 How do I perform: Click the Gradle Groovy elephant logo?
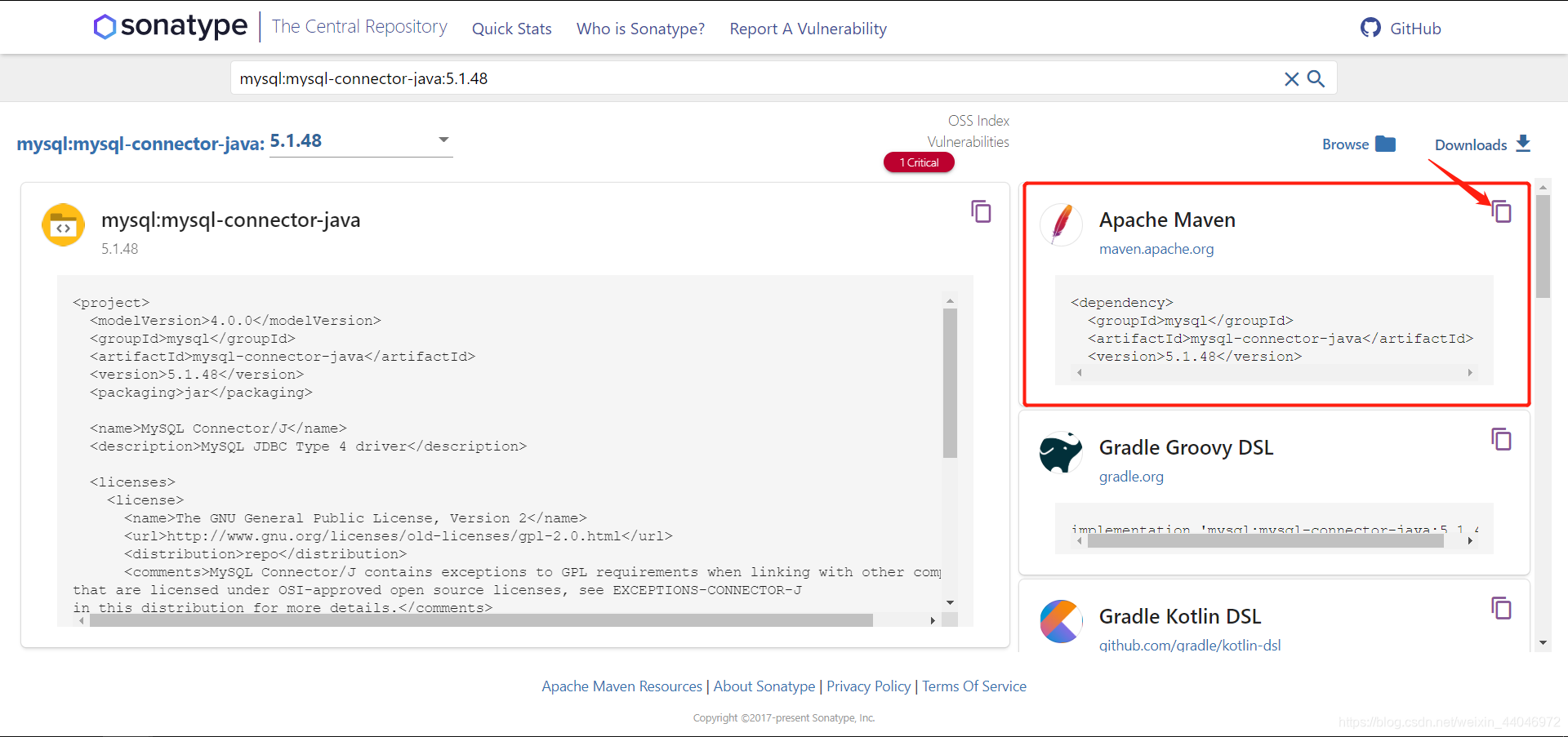point(1061,452)
